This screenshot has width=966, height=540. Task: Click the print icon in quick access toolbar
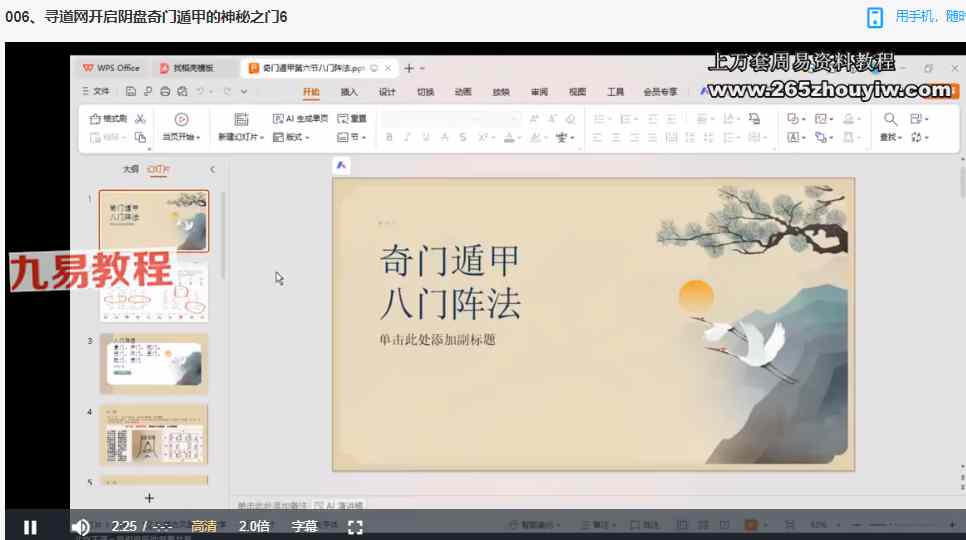(x=165, y=92)
